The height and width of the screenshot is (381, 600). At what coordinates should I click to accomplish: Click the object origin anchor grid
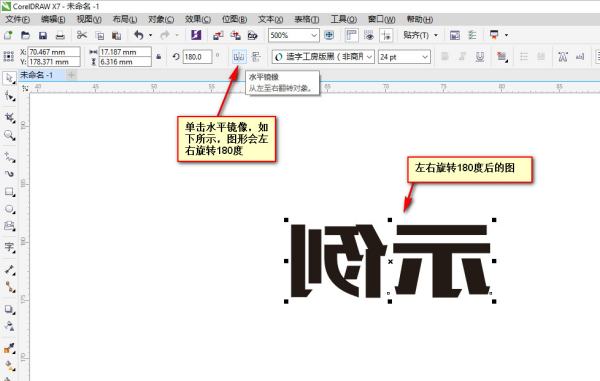coord(8,57)
